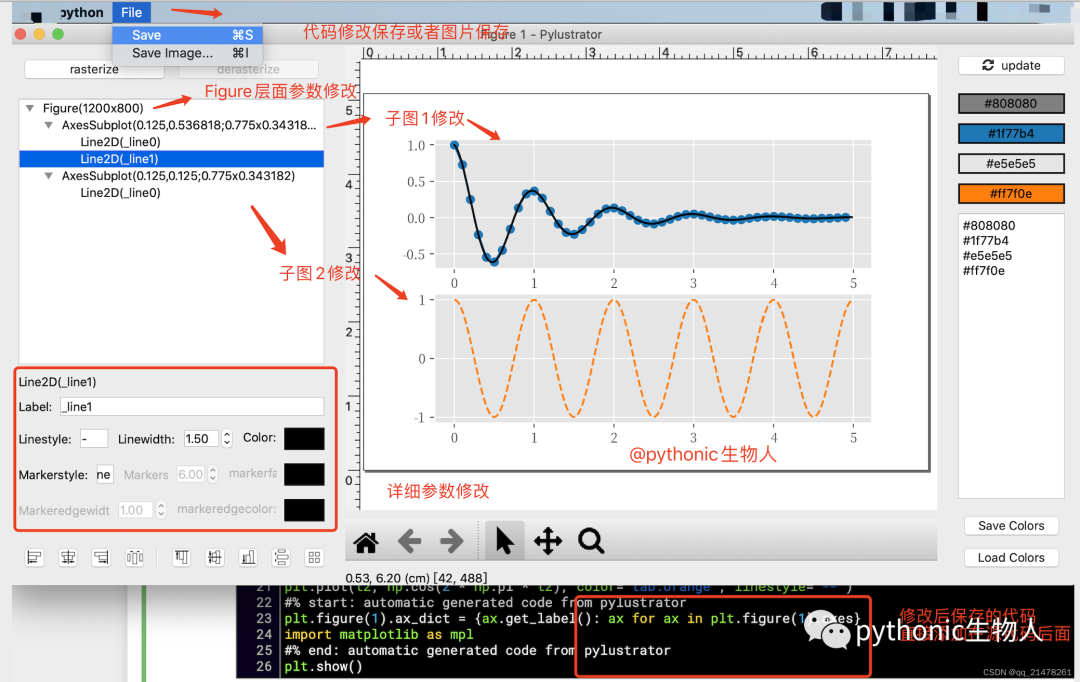Open the black line Color swatch

(304, 439)
